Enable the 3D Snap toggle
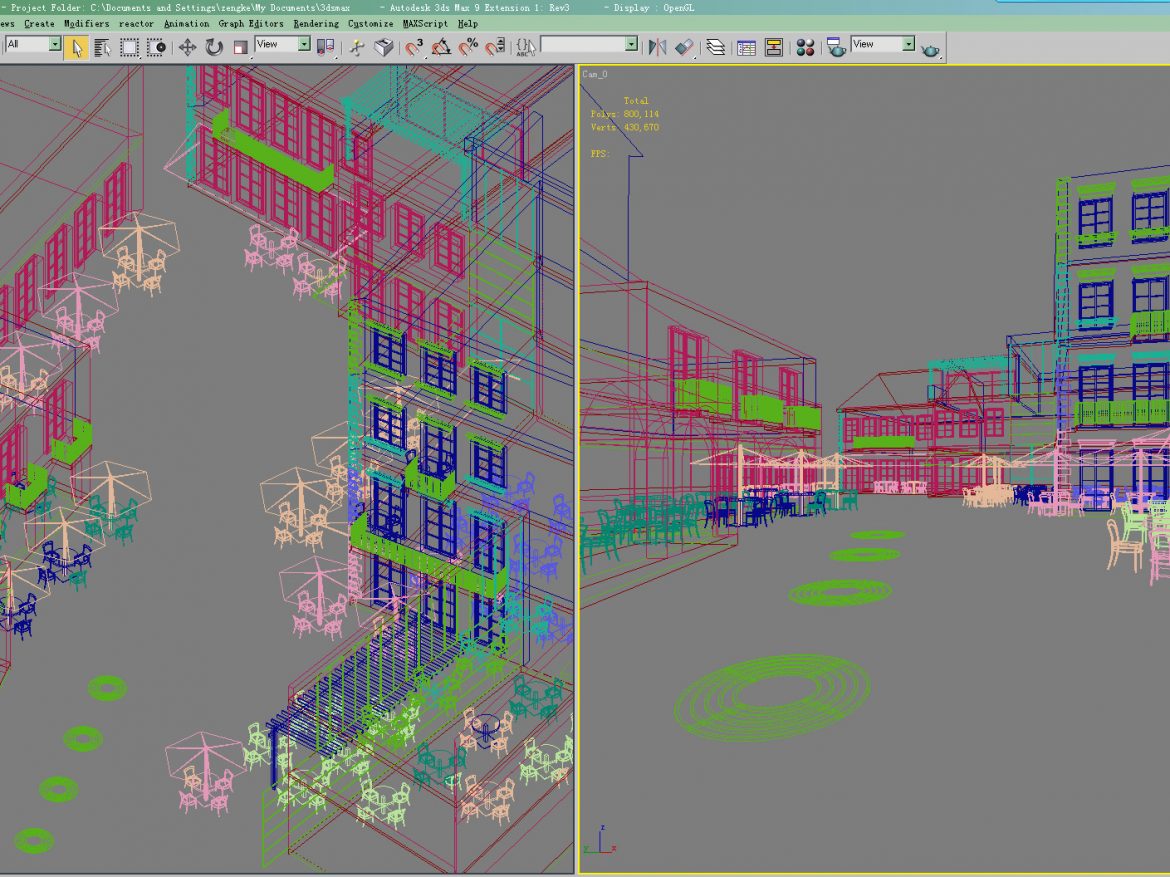 coord(413,45)
